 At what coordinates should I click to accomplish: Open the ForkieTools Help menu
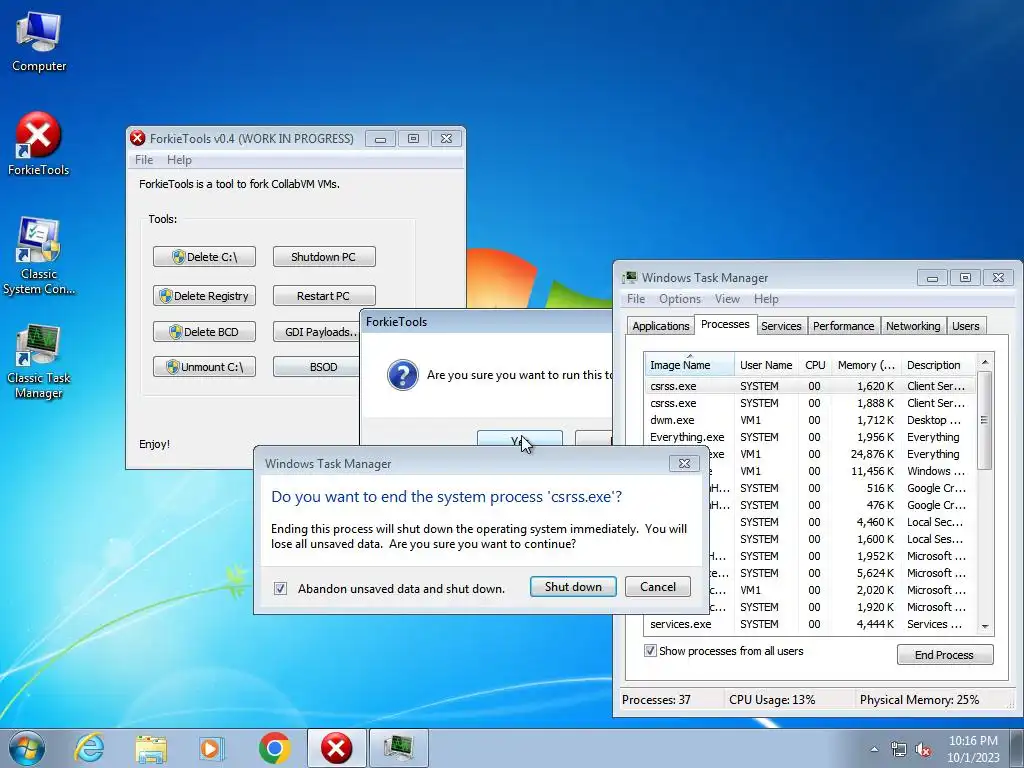[179, 160]
